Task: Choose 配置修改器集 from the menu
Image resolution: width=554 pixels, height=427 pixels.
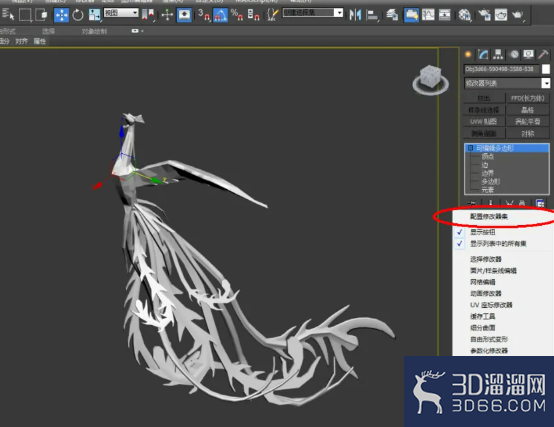Action: coord(489,216)
